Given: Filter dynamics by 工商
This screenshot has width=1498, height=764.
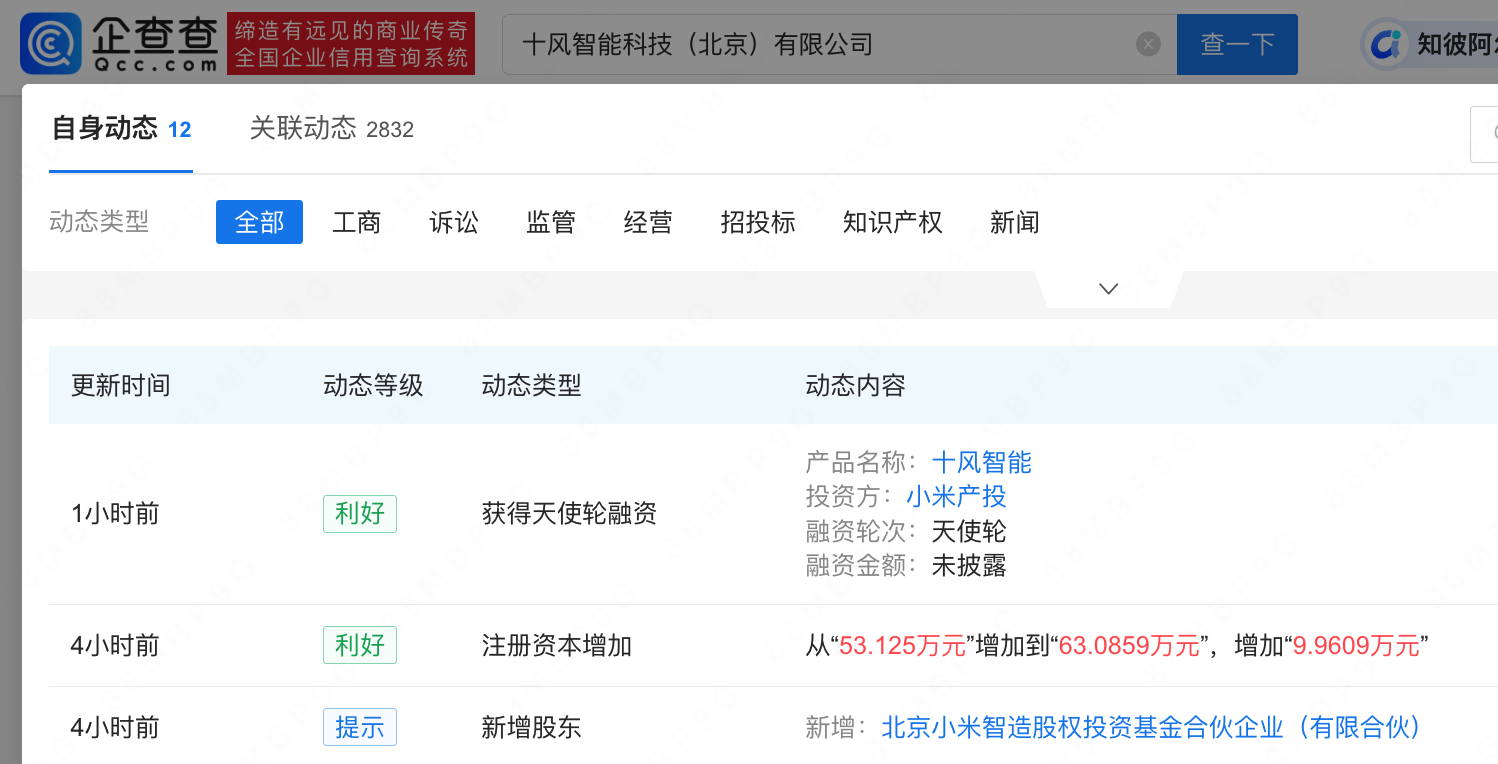Looking at the screenshot, I should (357, 222).
